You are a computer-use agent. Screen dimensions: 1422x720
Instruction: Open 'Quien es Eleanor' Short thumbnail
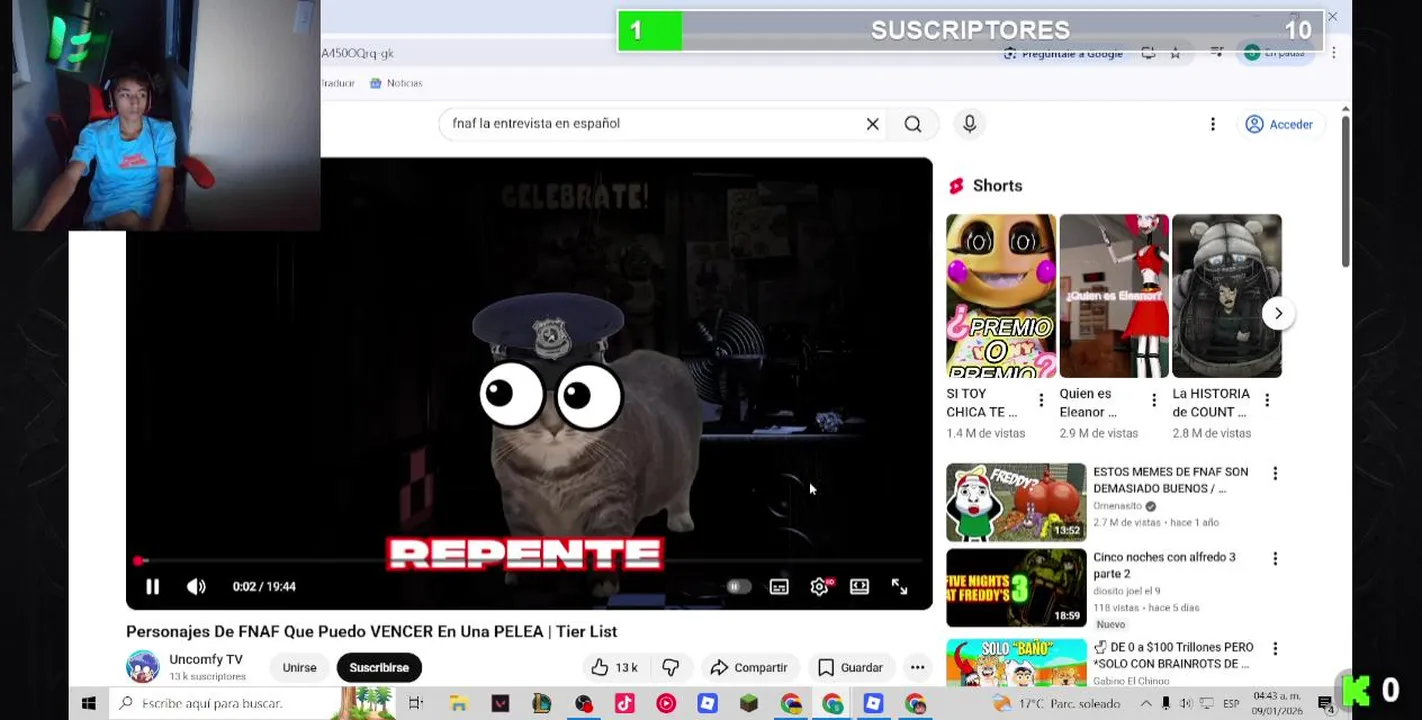[1114, 296]
